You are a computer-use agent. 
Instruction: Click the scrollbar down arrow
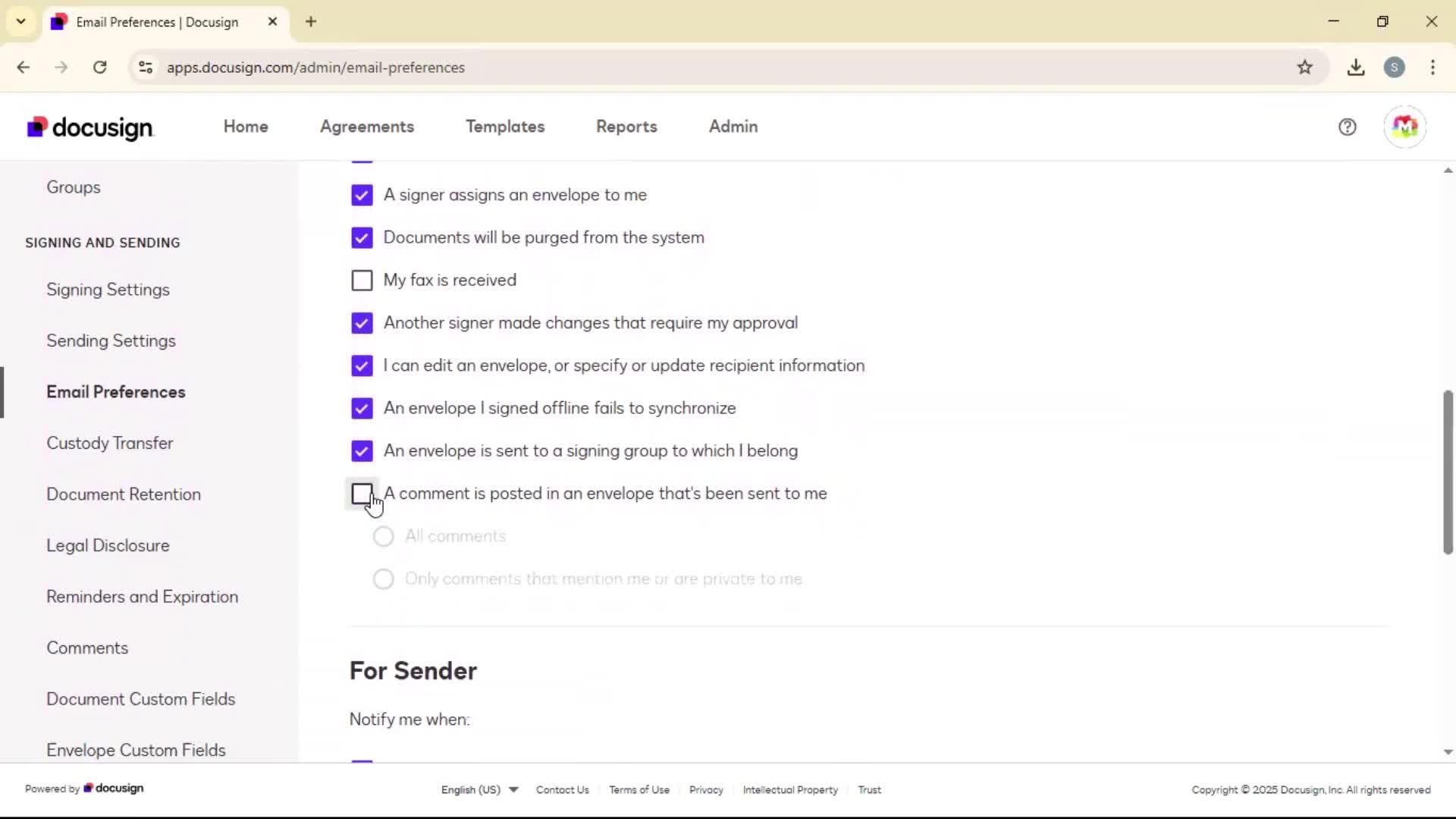pos(1448,752)
